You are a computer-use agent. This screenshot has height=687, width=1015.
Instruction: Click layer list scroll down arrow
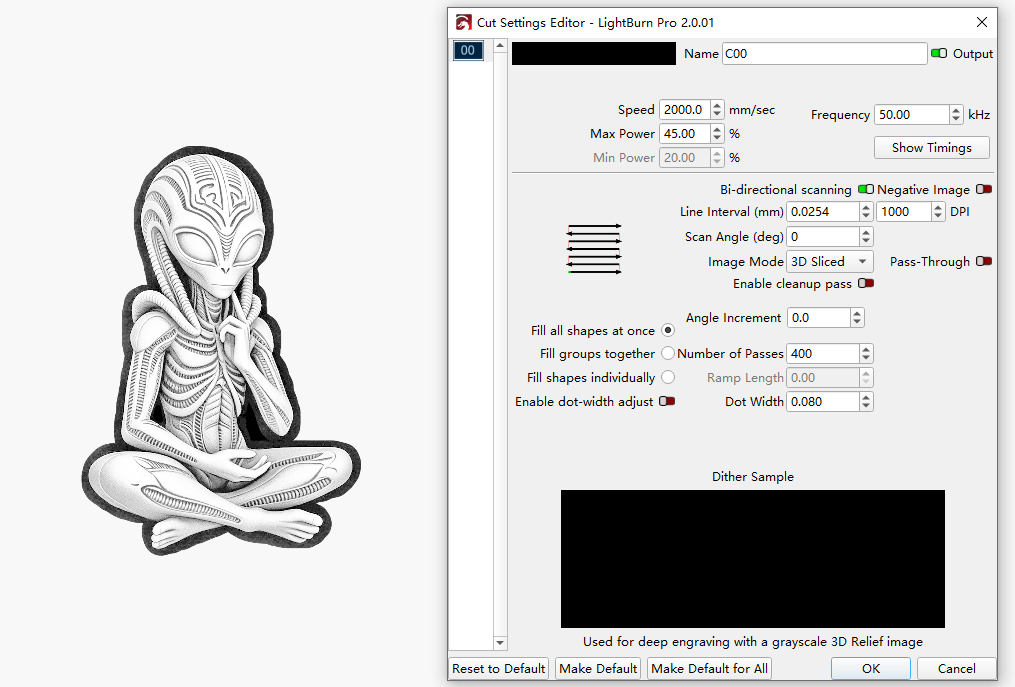point(500,643)
